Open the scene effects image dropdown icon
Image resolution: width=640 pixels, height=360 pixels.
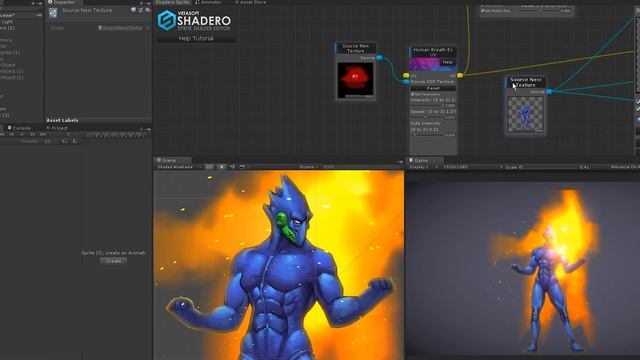[x=243, y=167]
